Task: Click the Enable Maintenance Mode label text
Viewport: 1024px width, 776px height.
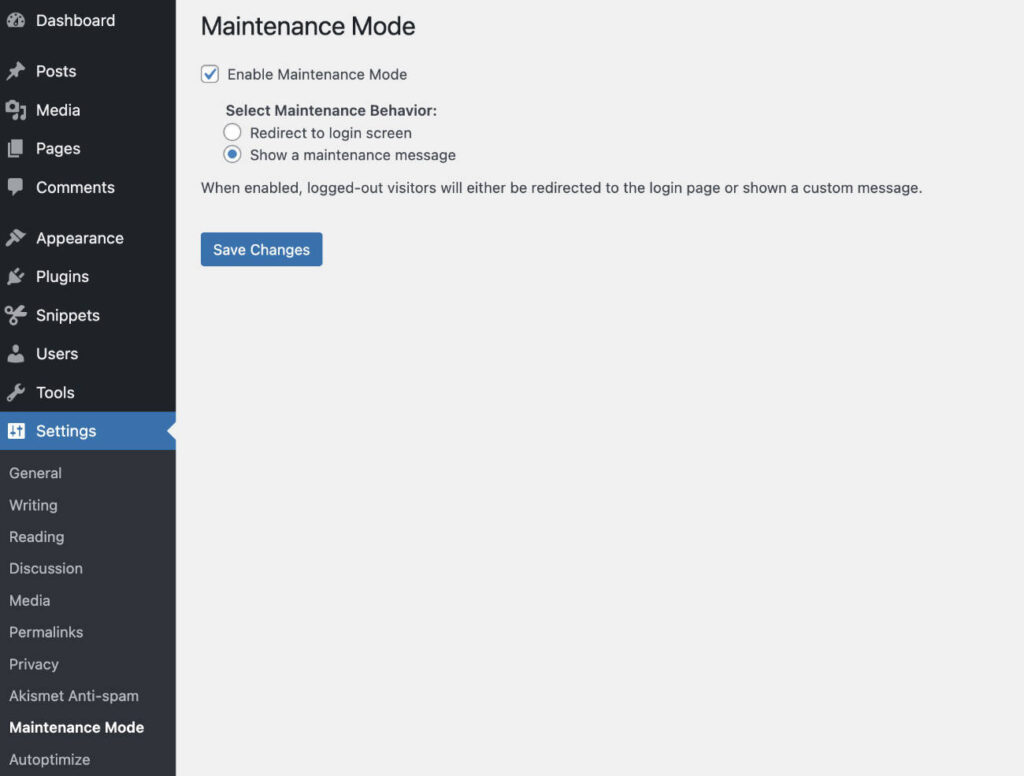Action: pyautogui.click(x=317, y=74)
